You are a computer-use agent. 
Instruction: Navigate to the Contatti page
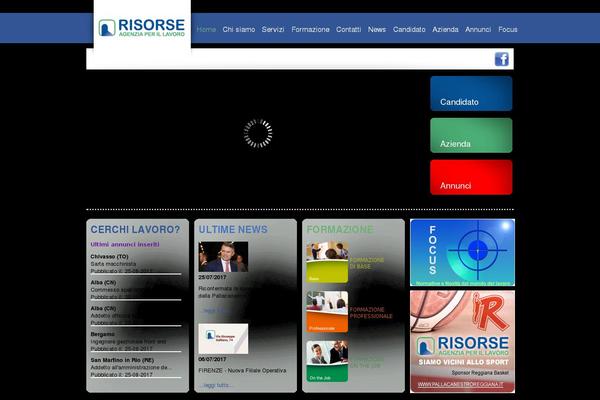[x=349, y=29]
